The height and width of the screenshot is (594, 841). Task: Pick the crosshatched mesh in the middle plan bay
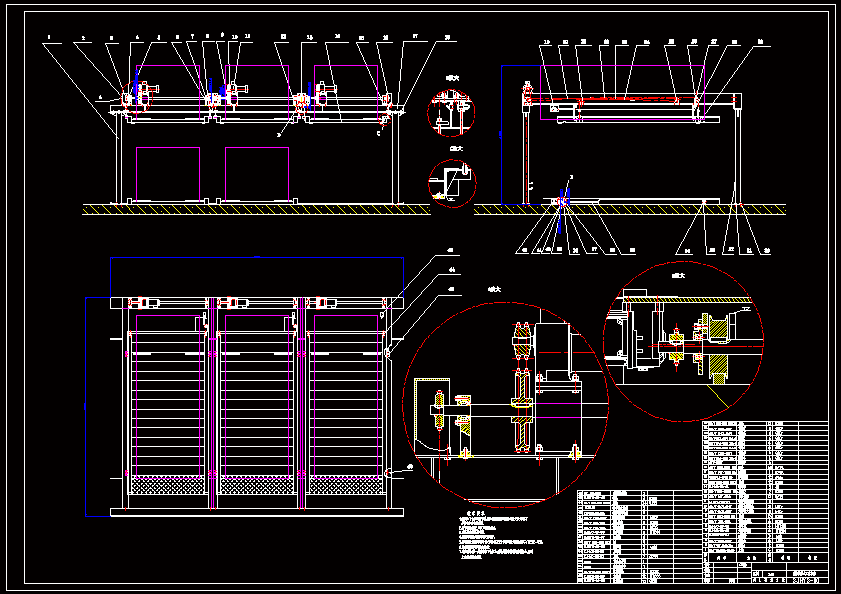click(257, 486)
